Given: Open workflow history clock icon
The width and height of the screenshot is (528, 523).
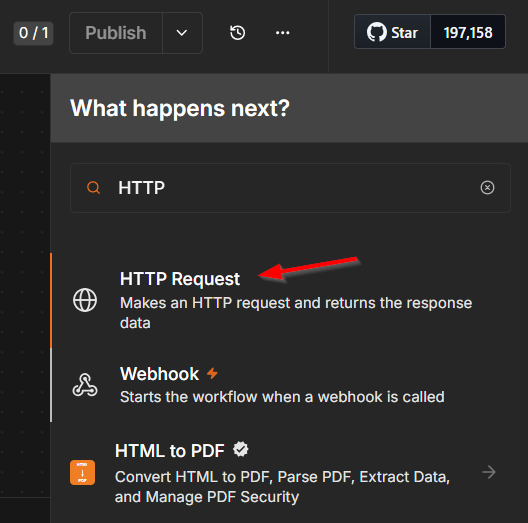Looking at the screenshot, I should tap(237, 33).
